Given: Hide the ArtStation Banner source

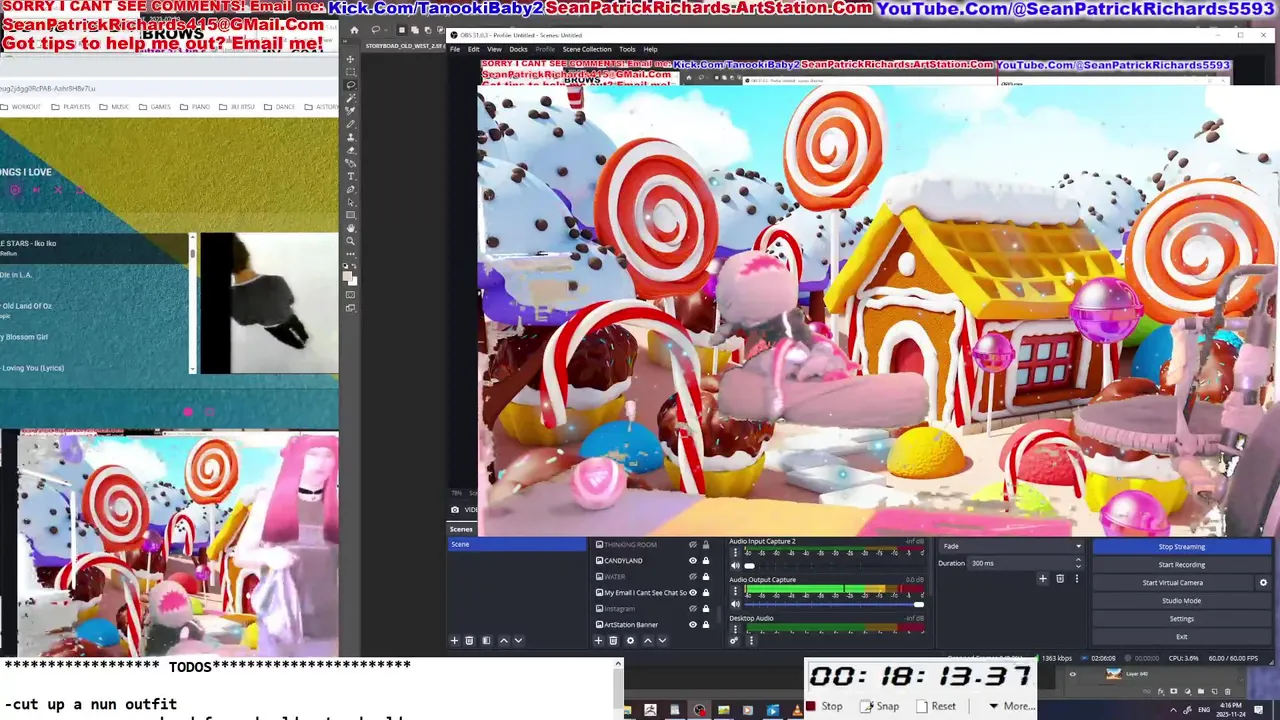Looking at the screenshot, I should pyautogui.click(x=693, y=624).
